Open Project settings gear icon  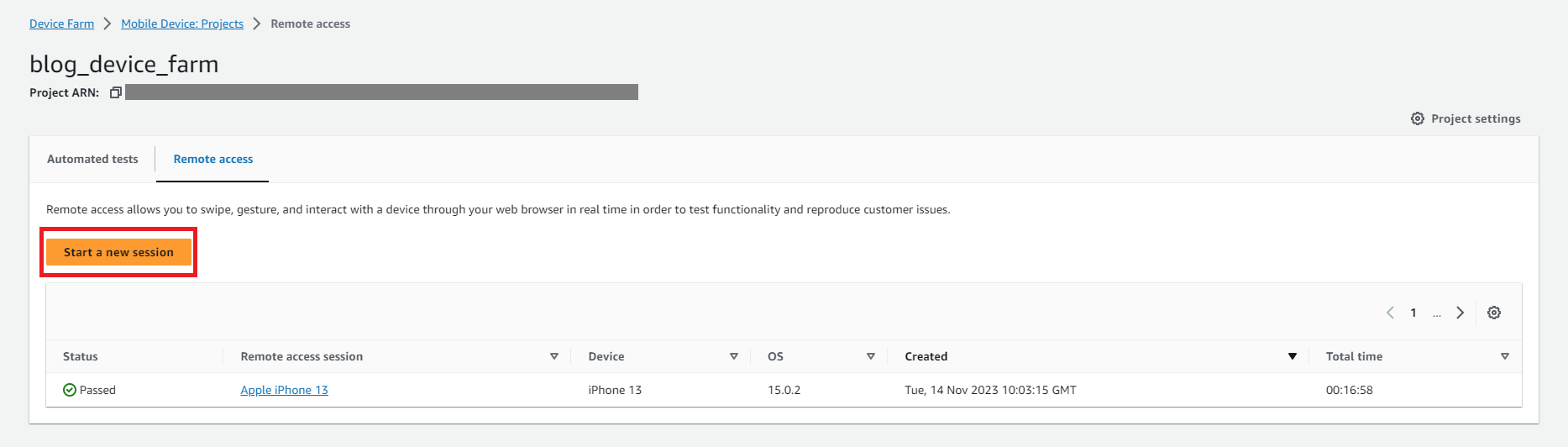(x=1418, y=118)
